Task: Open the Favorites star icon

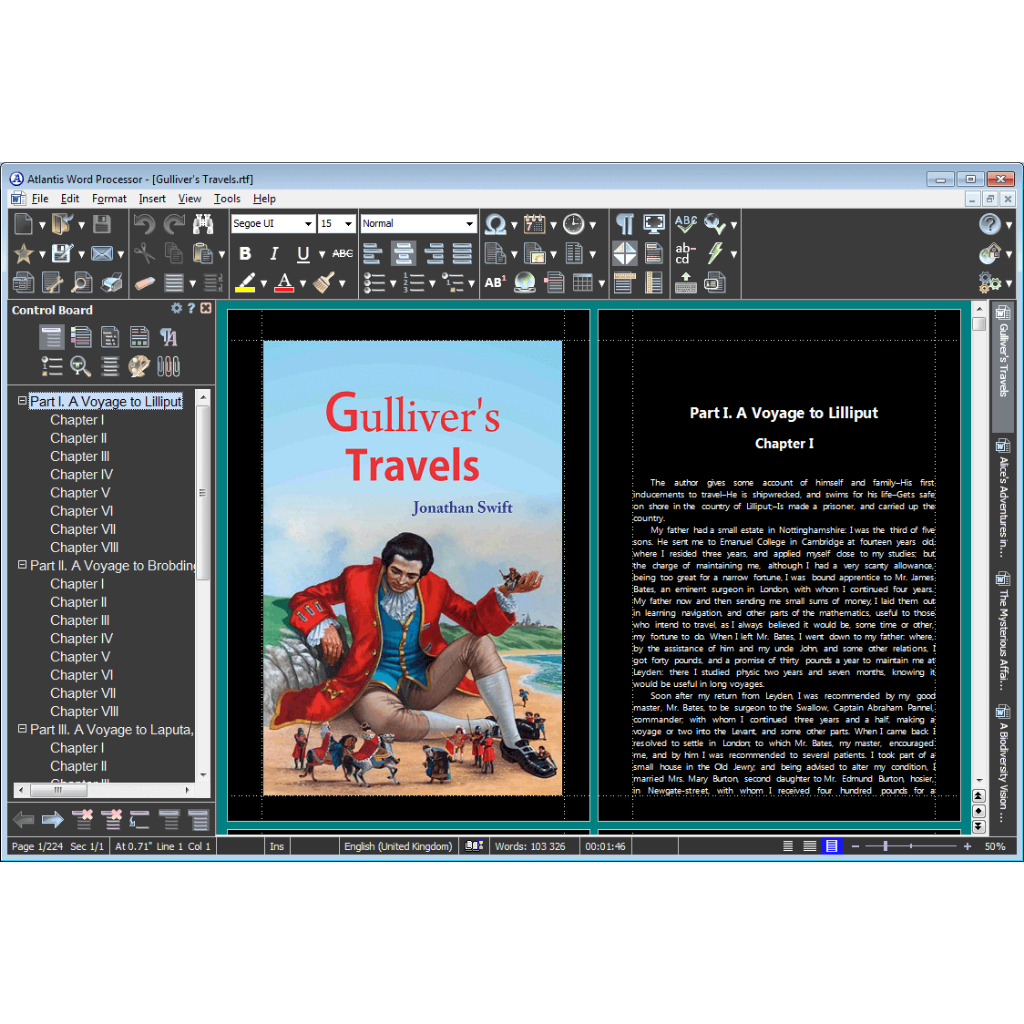Action: (24, 253)
